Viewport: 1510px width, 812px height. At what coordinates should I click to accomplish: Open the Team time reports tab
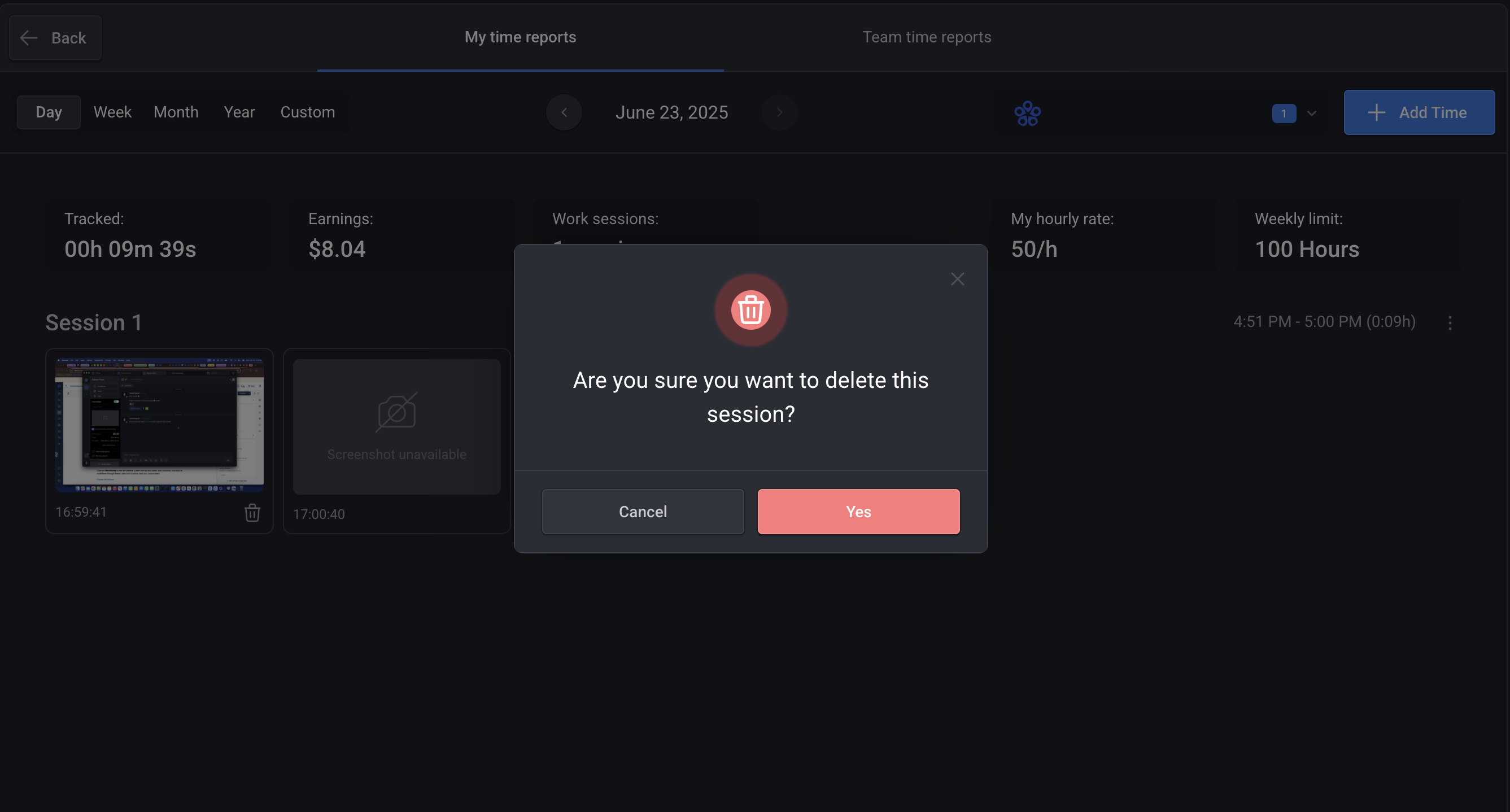click(x=926, y=37)
